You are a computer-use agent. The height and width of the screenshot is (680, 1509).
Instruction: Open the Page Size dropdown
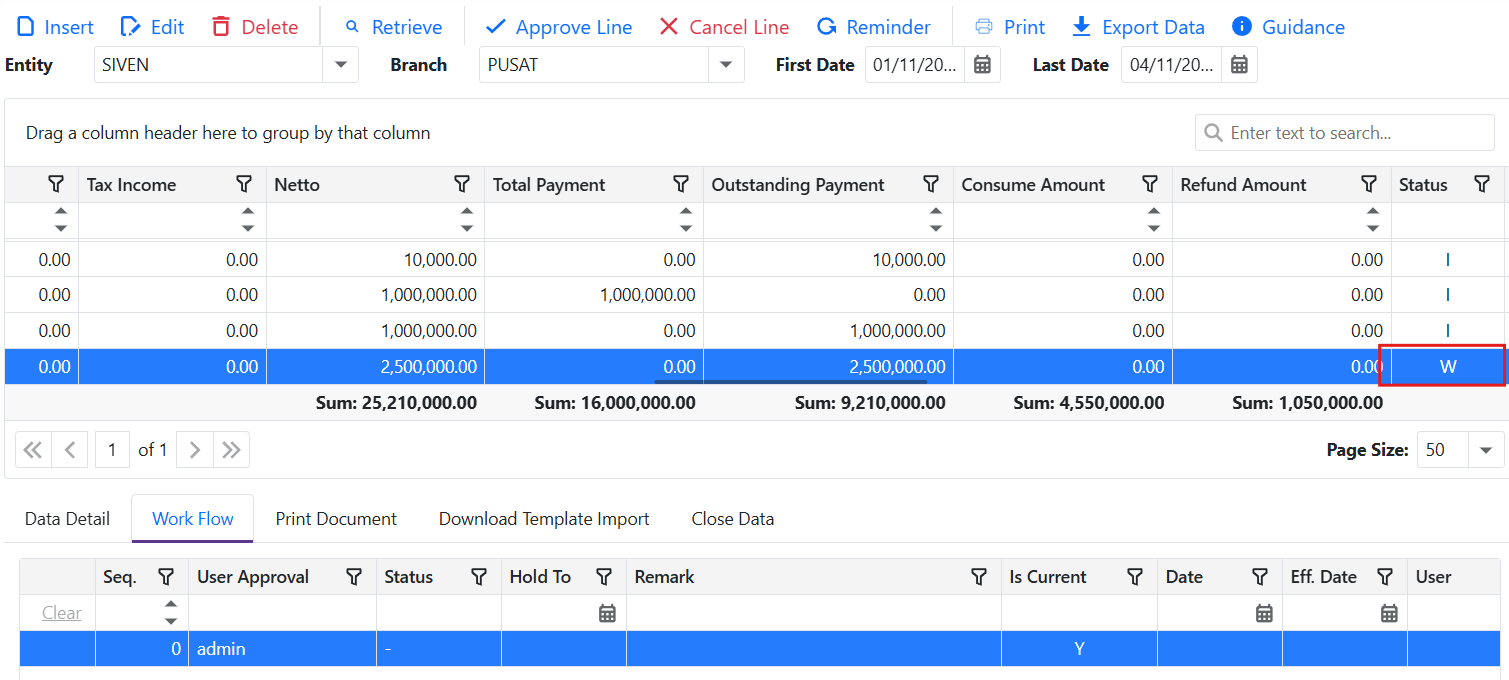1486,450
